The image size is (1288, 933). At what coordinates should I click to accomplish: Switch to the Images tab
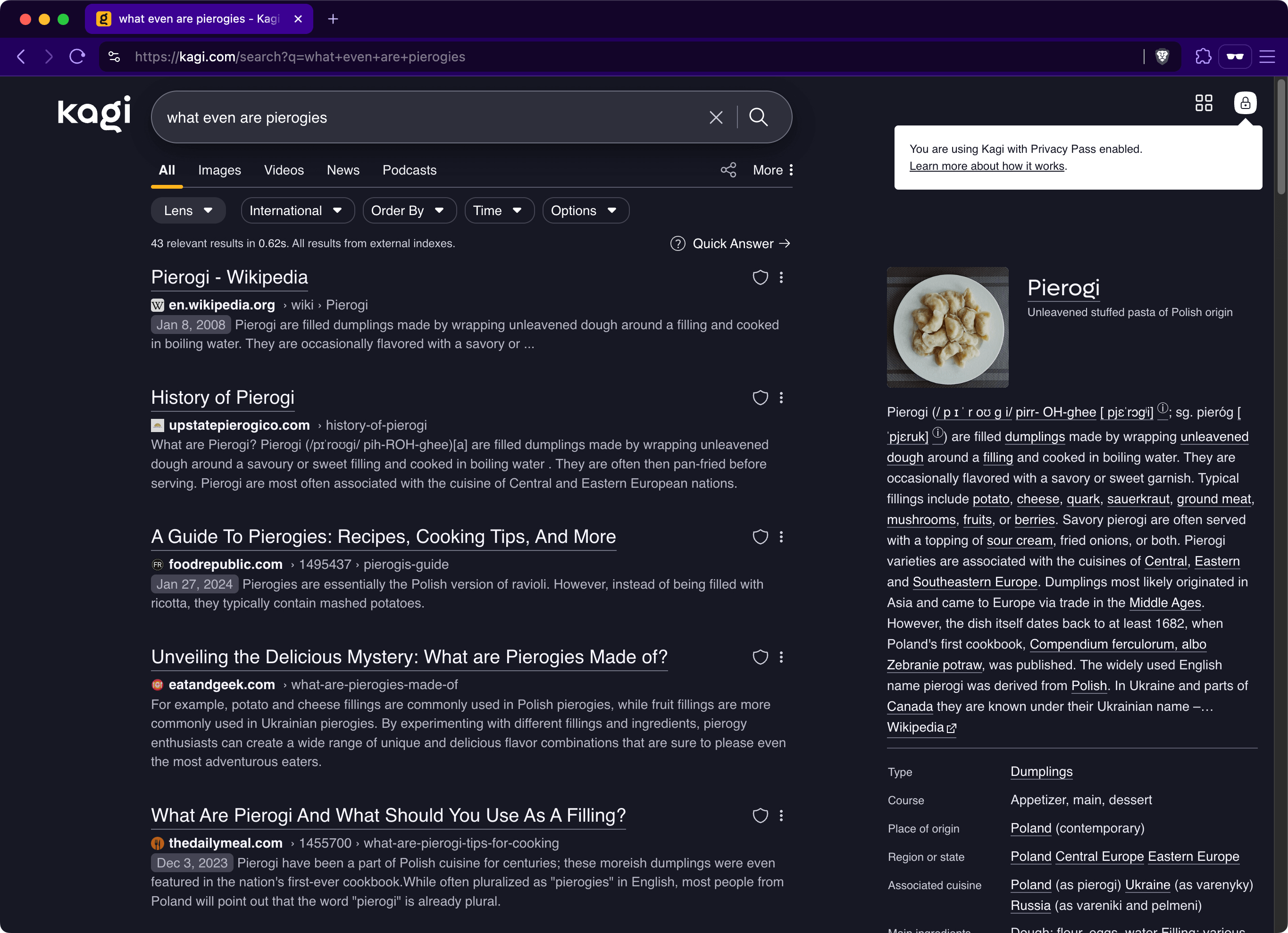tap(219, 170)
